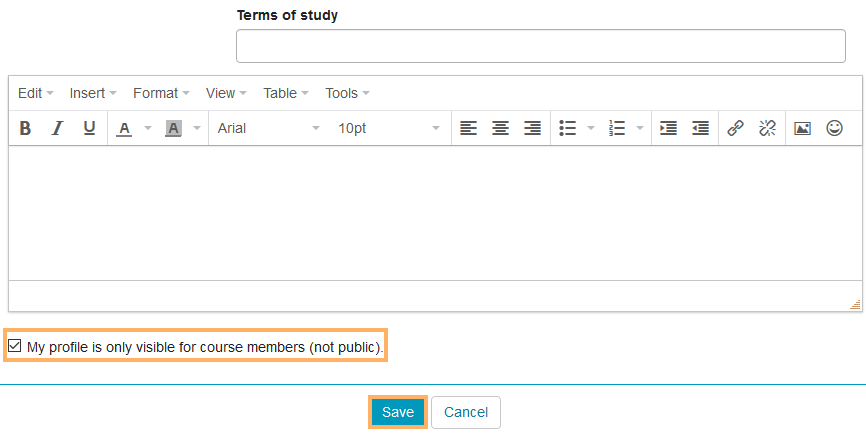Open the Format menu
The width and height of the screenshot is (866, 433).
coord(161,93)
